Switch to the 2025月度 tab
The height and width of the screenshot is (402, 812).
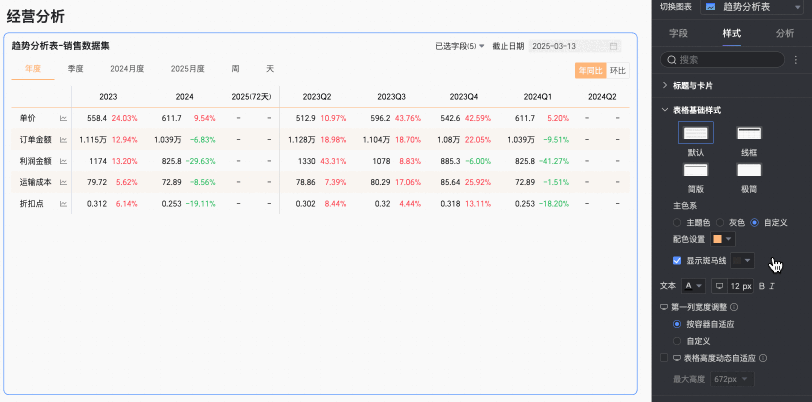pyautogui.click(x=187, y=69)
